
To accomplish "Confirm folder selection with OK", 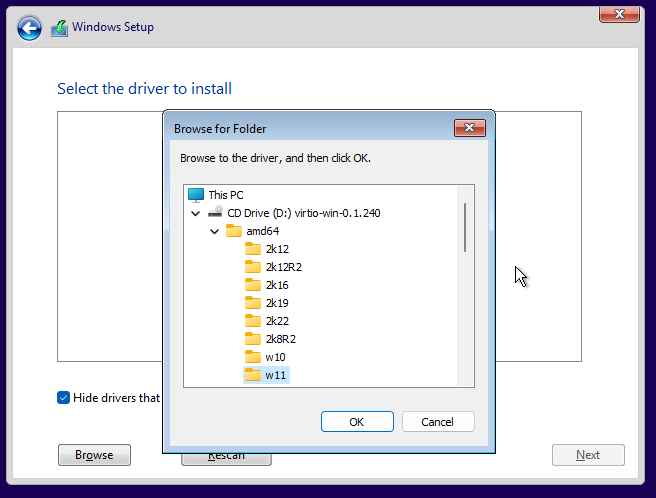I will [x=357, y=421].
